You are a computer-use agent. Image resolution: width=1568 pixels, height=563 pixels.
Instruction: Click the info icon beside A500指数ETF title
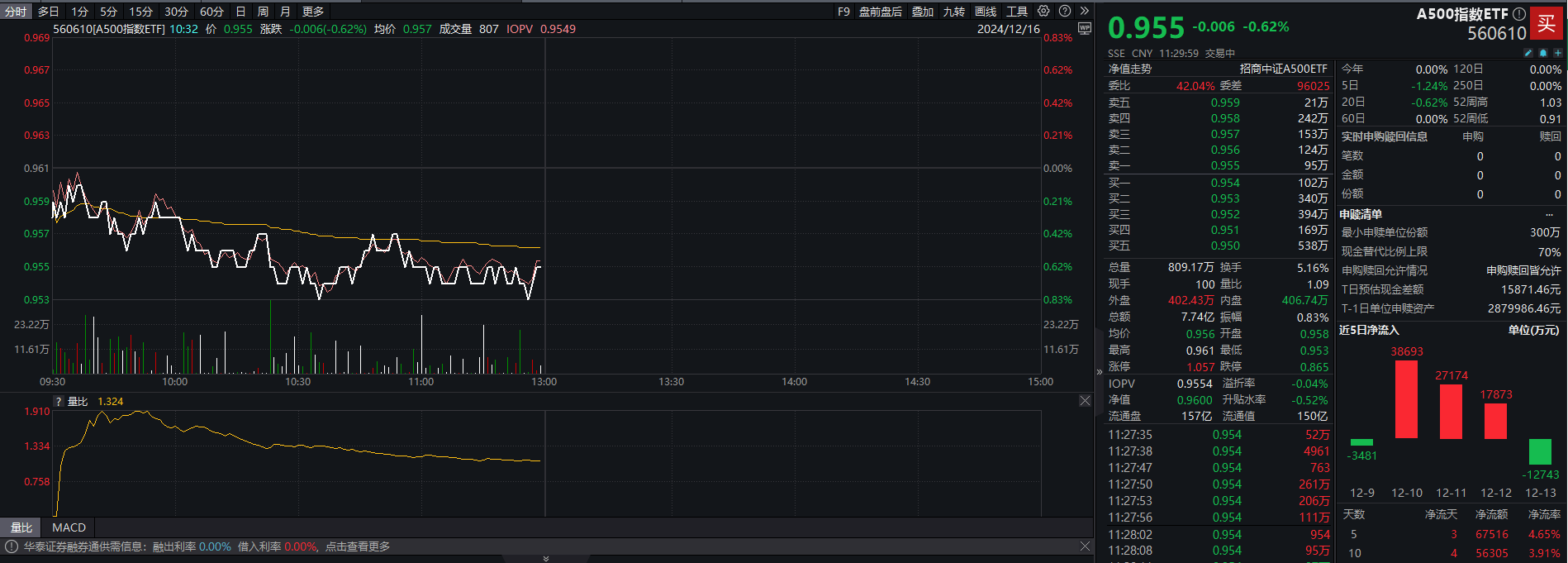1518,14
